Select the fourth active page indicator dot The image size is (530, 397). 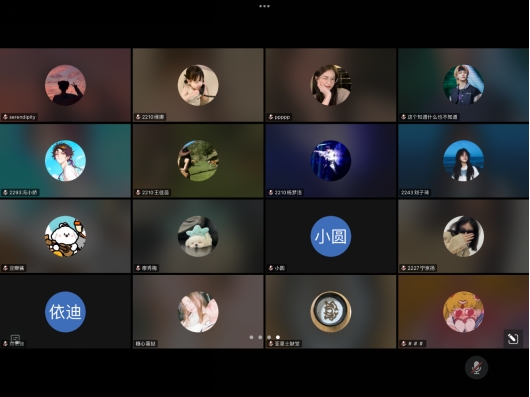[278, 337]
